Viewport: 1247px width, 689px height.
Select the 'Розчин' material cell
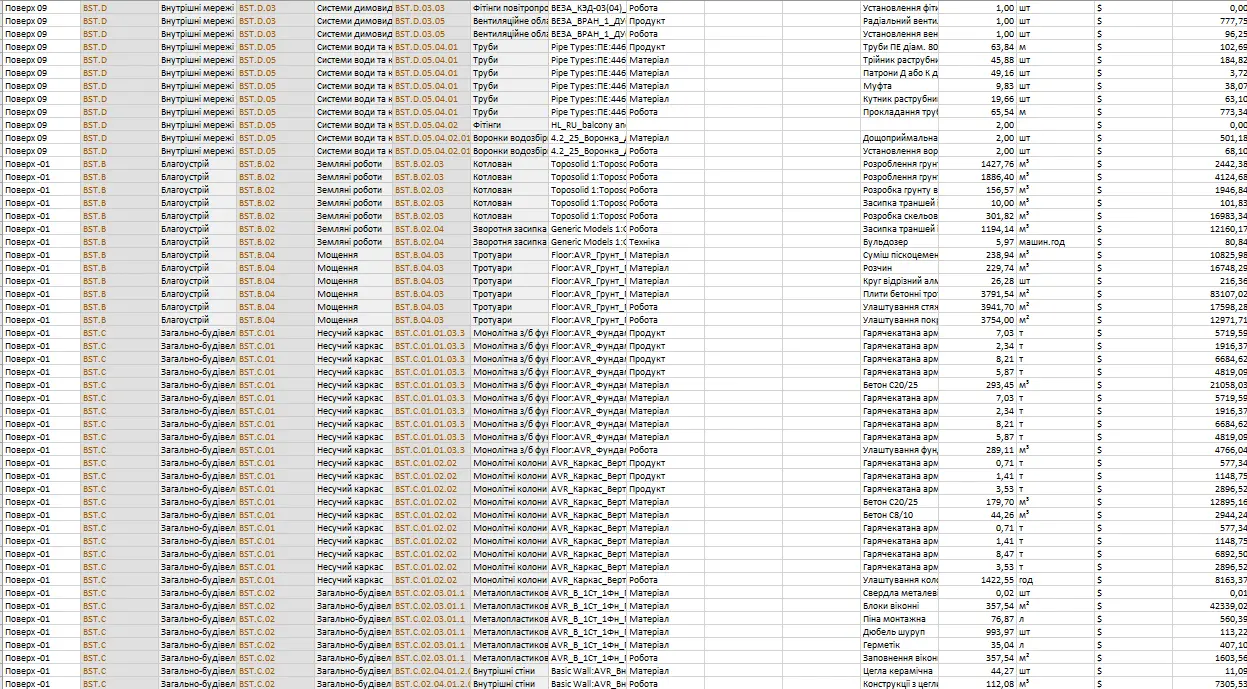[900, 267]
